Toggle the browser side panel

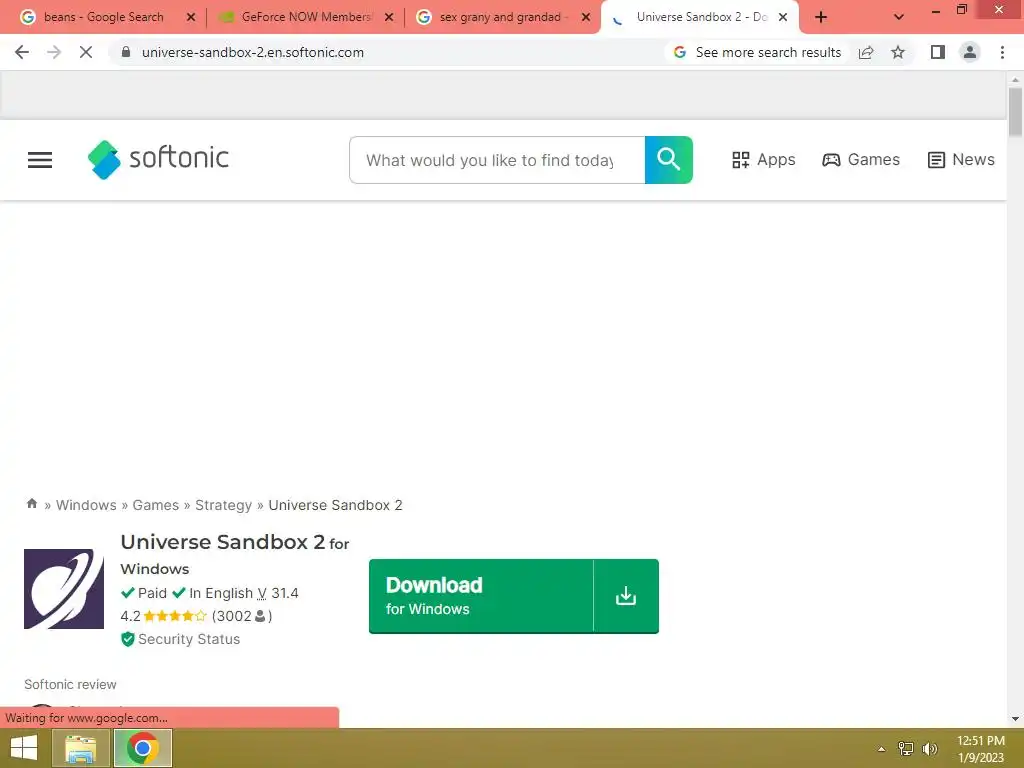[938, 52]
